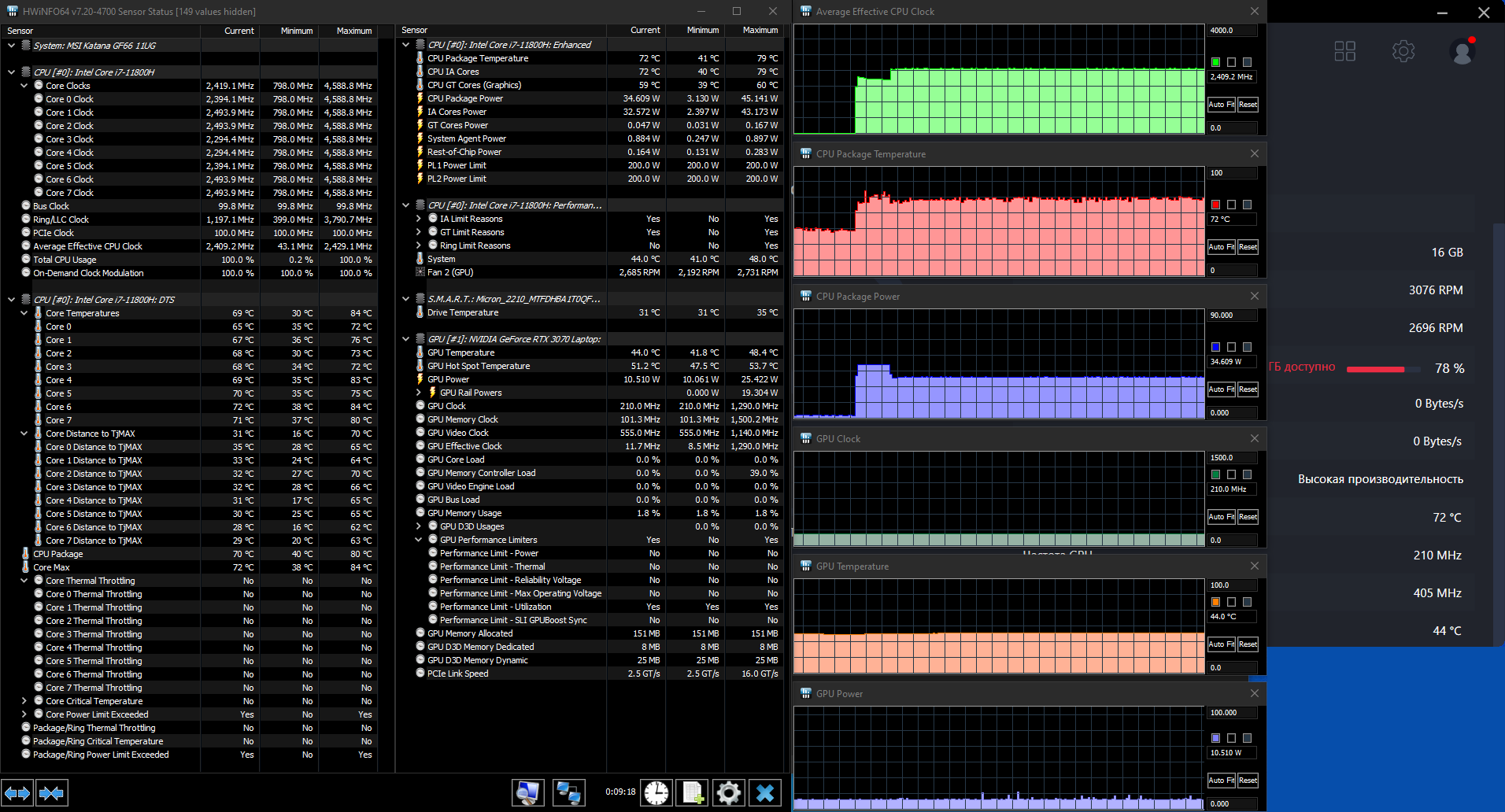Click green color swatch in CPU Clock graph

(x=1215, y=62)
